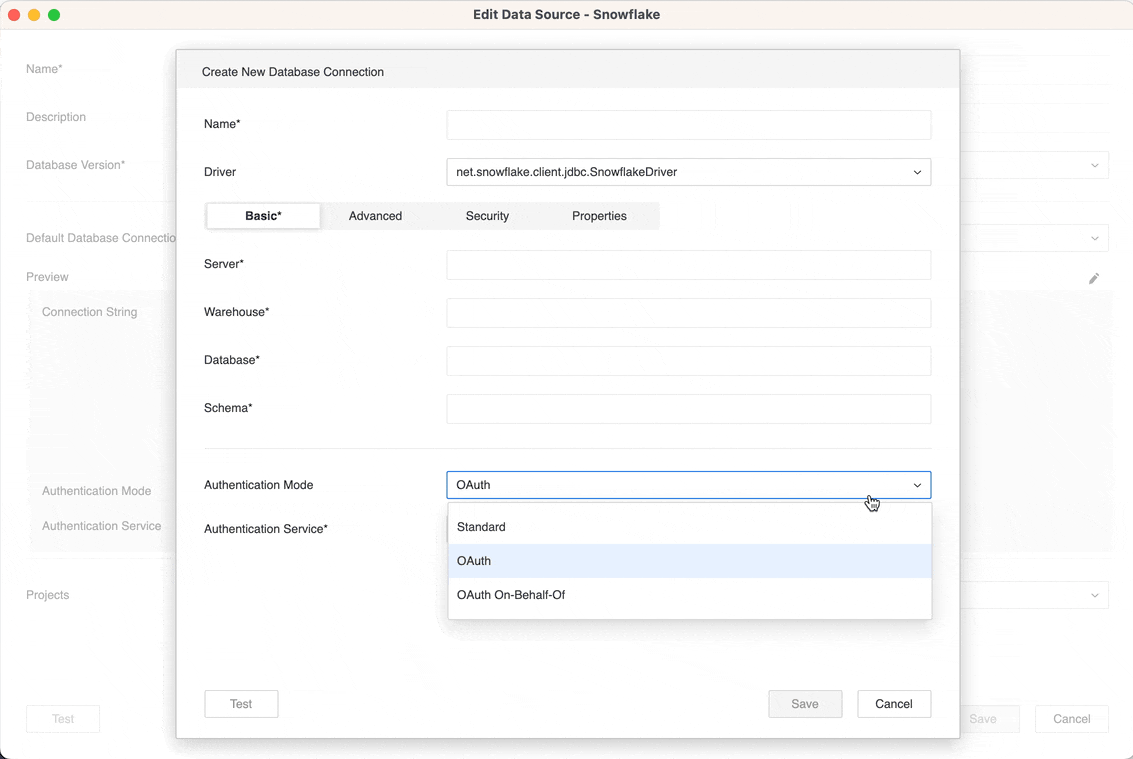1133x759 pixels.
Task: Close the Edit Data Source window
Action: [14, 15]
